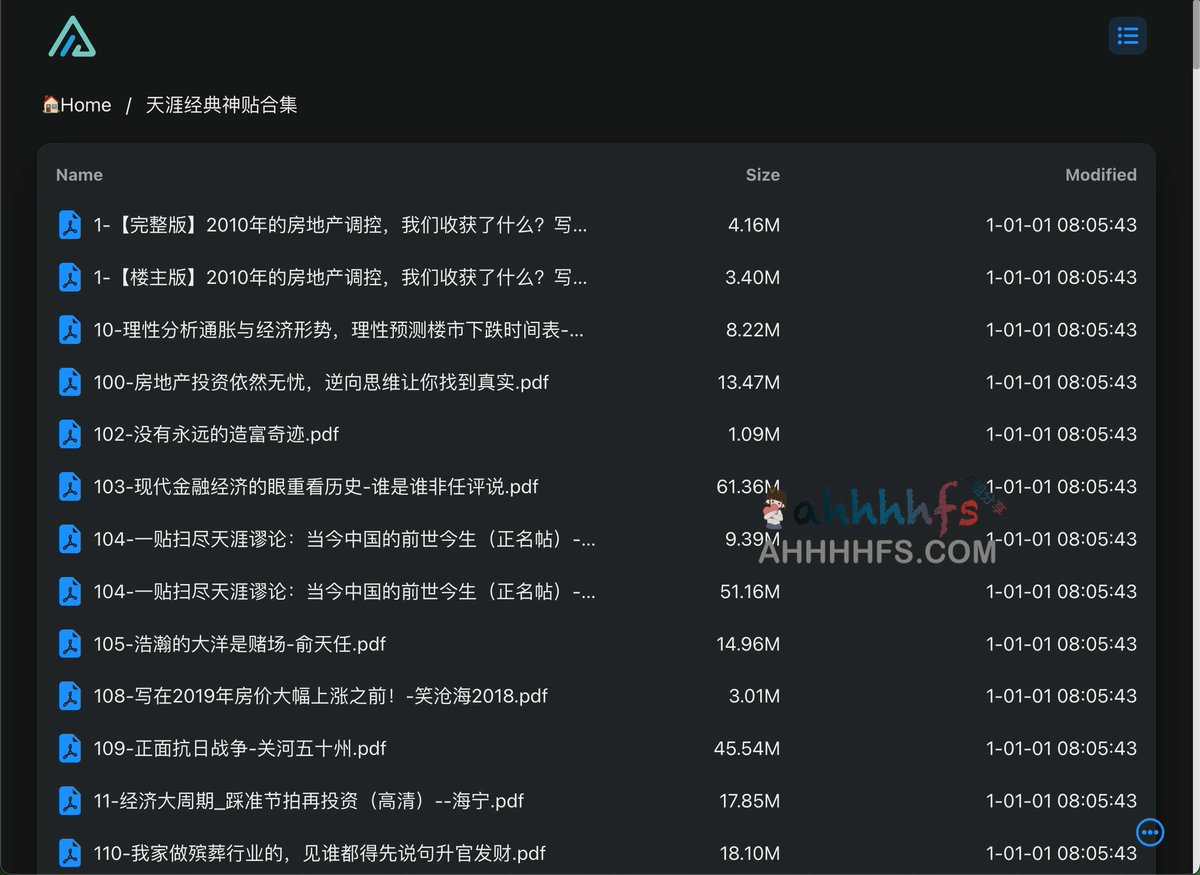Viewport: 1200px width, 875px height.
Task: Open 100-房地产投资依然无忧 pdf
Action: point(321,382)
